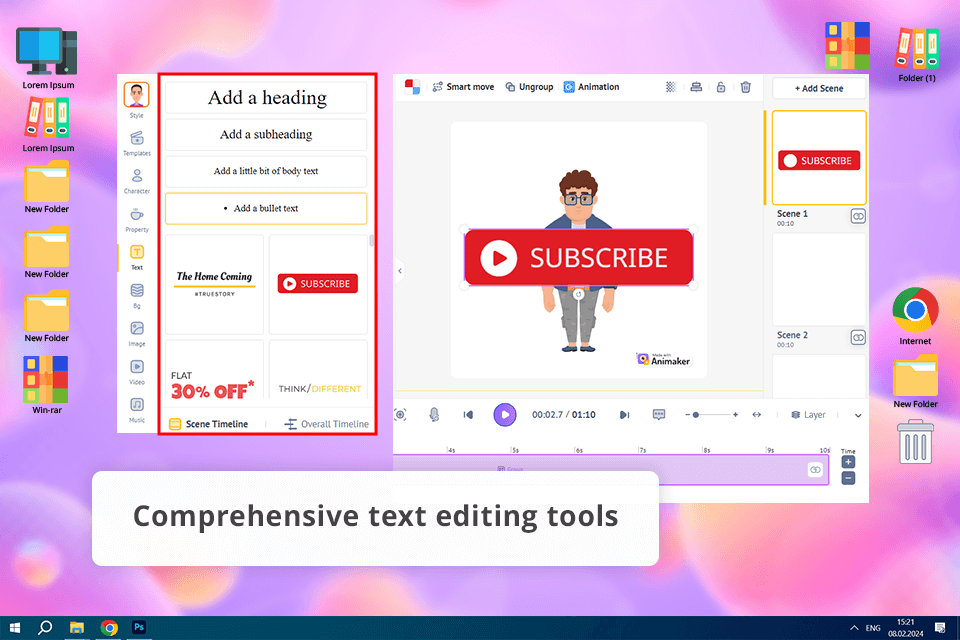Play the scene with the purple play button
This screenshot has height=640, width=960.
click(x=505, y=415)
